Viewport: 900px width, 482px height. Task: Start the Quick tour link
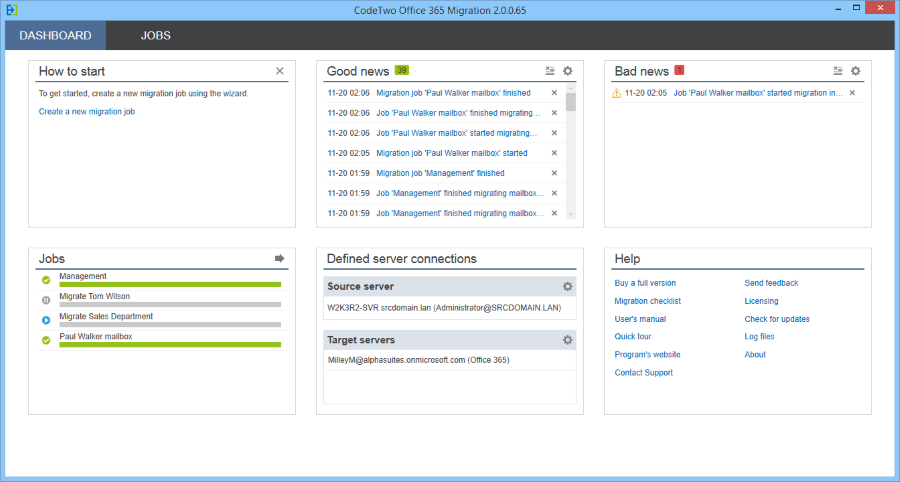coord(633,337)
